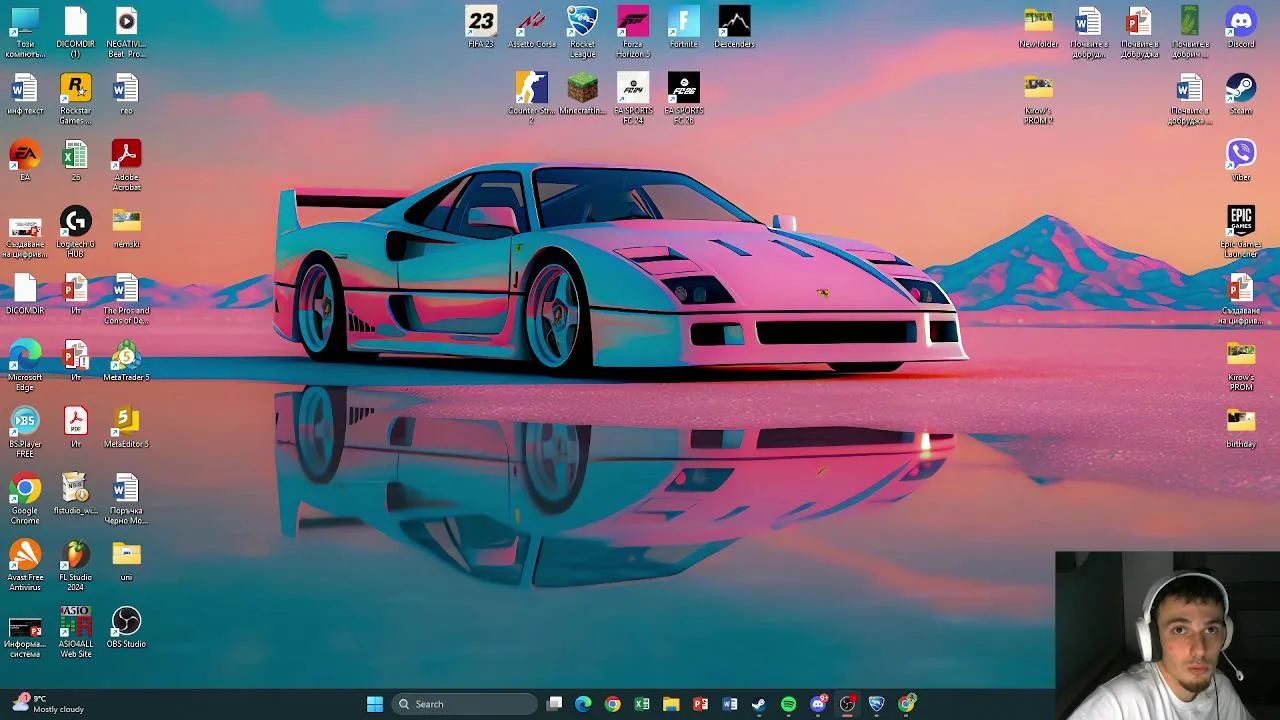Select the EA SPORTS FC 24 icon
This screenshot has width=1280, height=720.
coord(633,98)
